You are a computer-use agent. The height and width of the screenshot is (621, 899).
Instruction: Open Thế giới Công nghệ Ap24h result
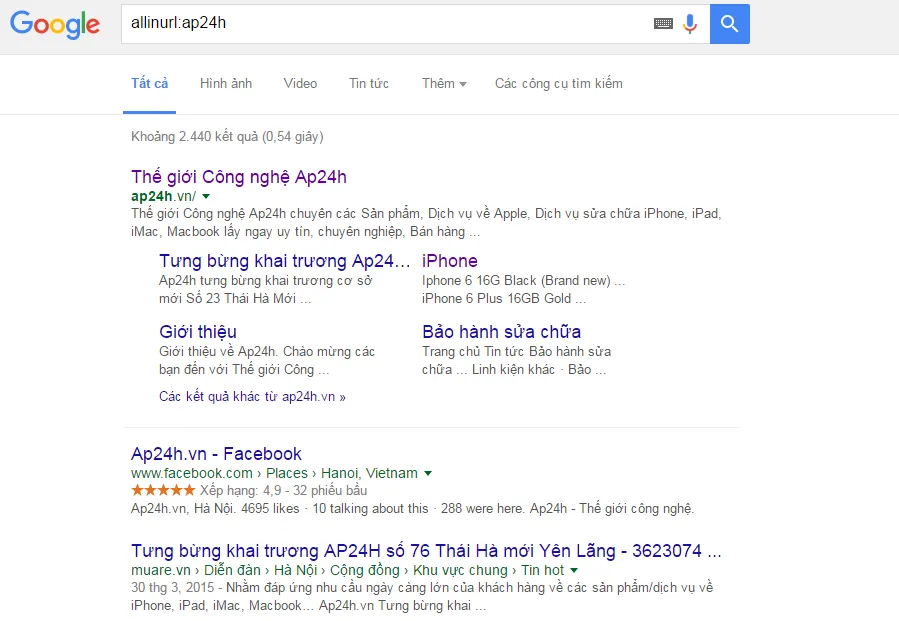[239, 177]
